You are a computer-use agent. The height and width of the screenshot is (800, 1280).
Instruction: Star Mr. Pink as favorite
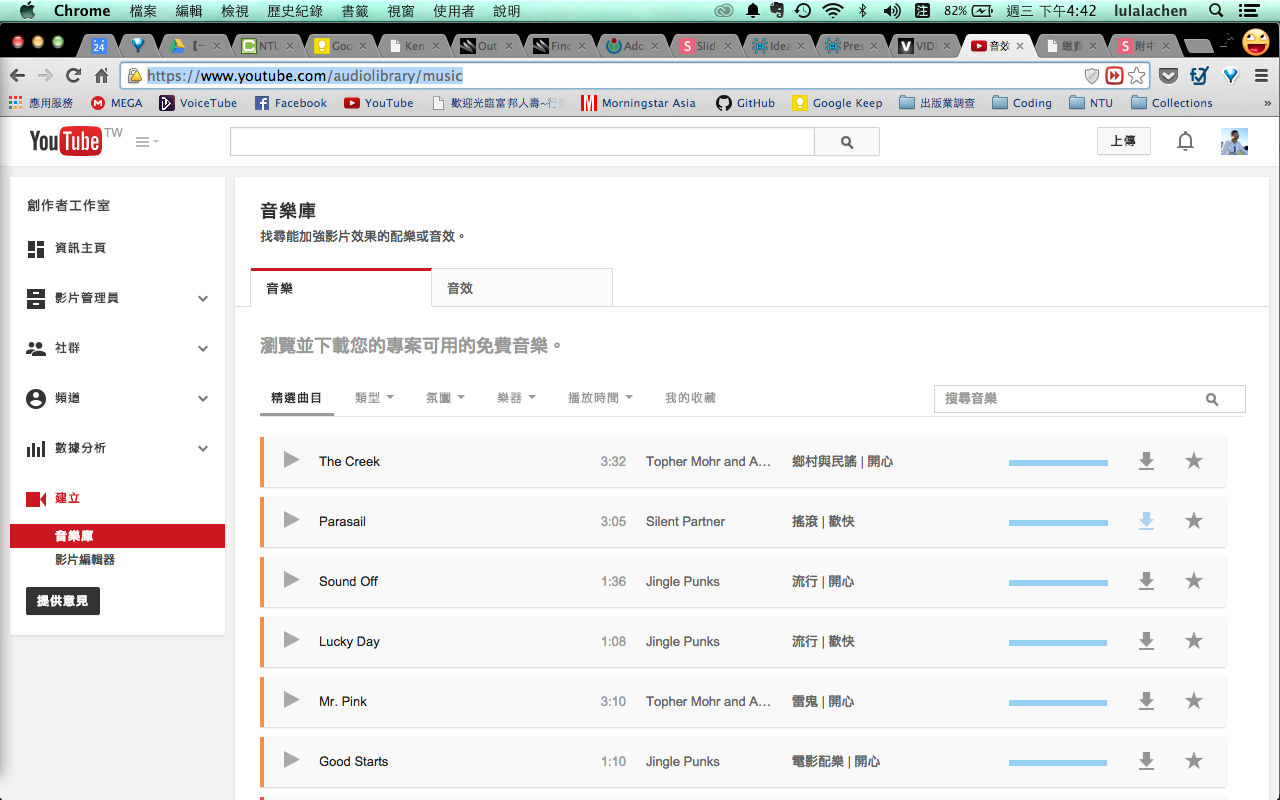[1193, 701]
